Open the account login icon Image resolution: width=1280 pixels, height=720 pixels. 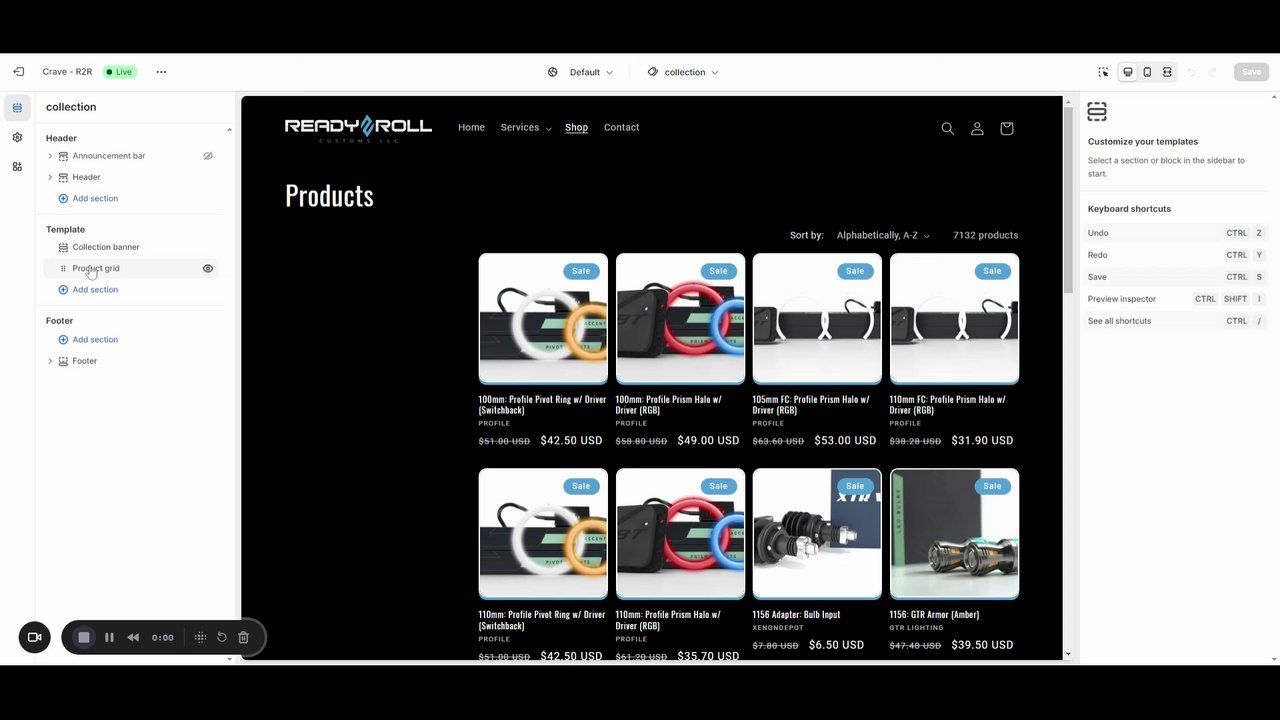(x=977, y=128)
